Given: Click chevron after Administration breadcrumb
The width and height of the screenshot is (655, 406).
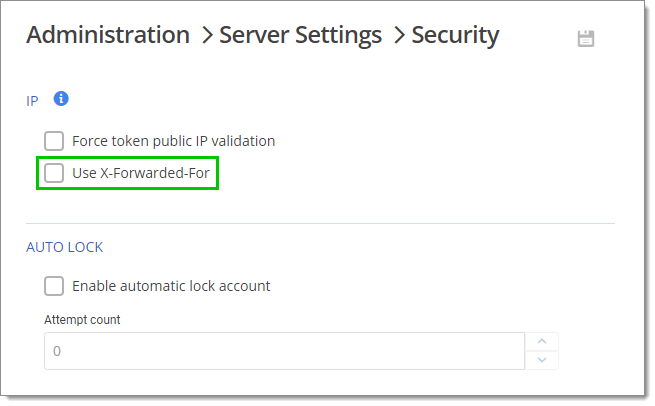Looking at the screenshot, I should (208, 35).
